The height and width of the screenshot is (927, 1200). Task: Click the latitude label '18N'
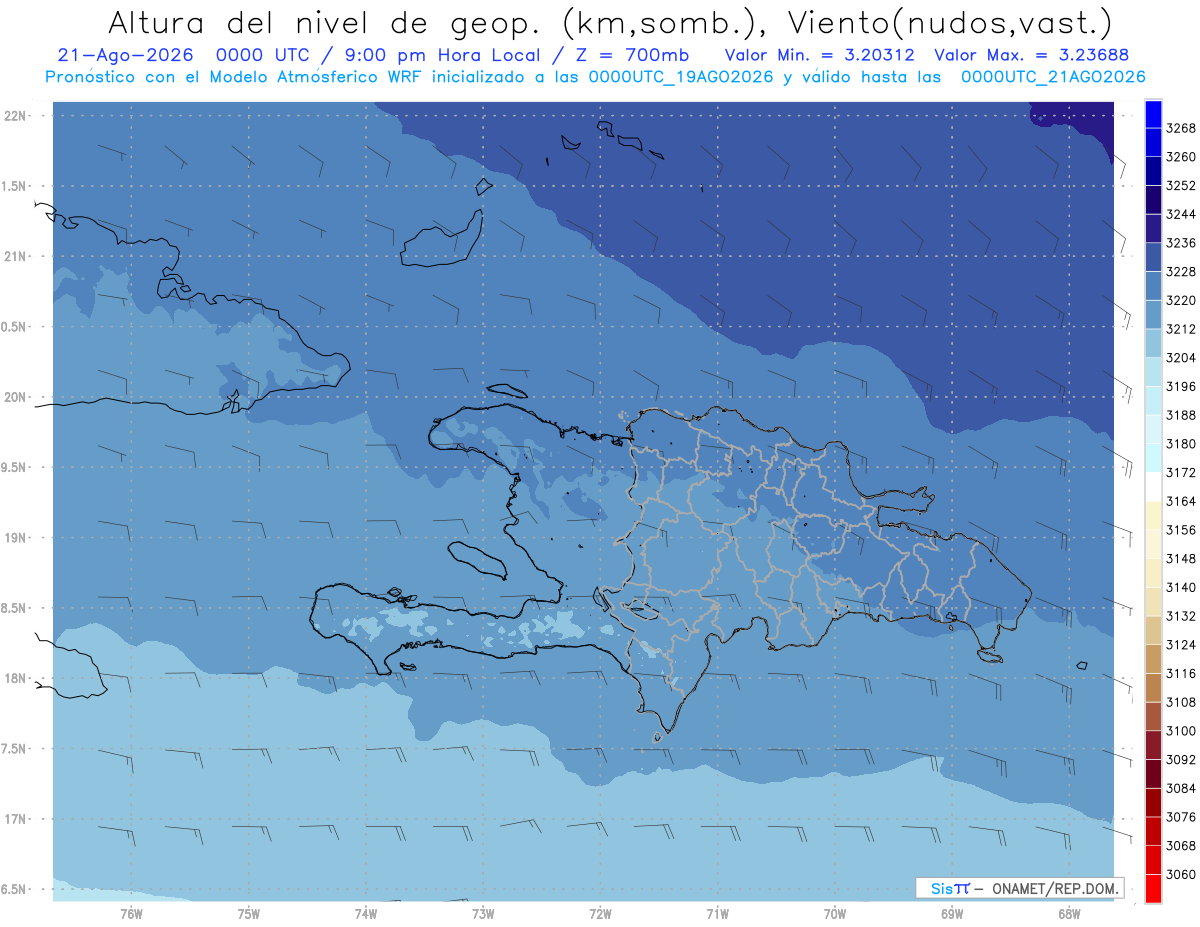point(16,678)
